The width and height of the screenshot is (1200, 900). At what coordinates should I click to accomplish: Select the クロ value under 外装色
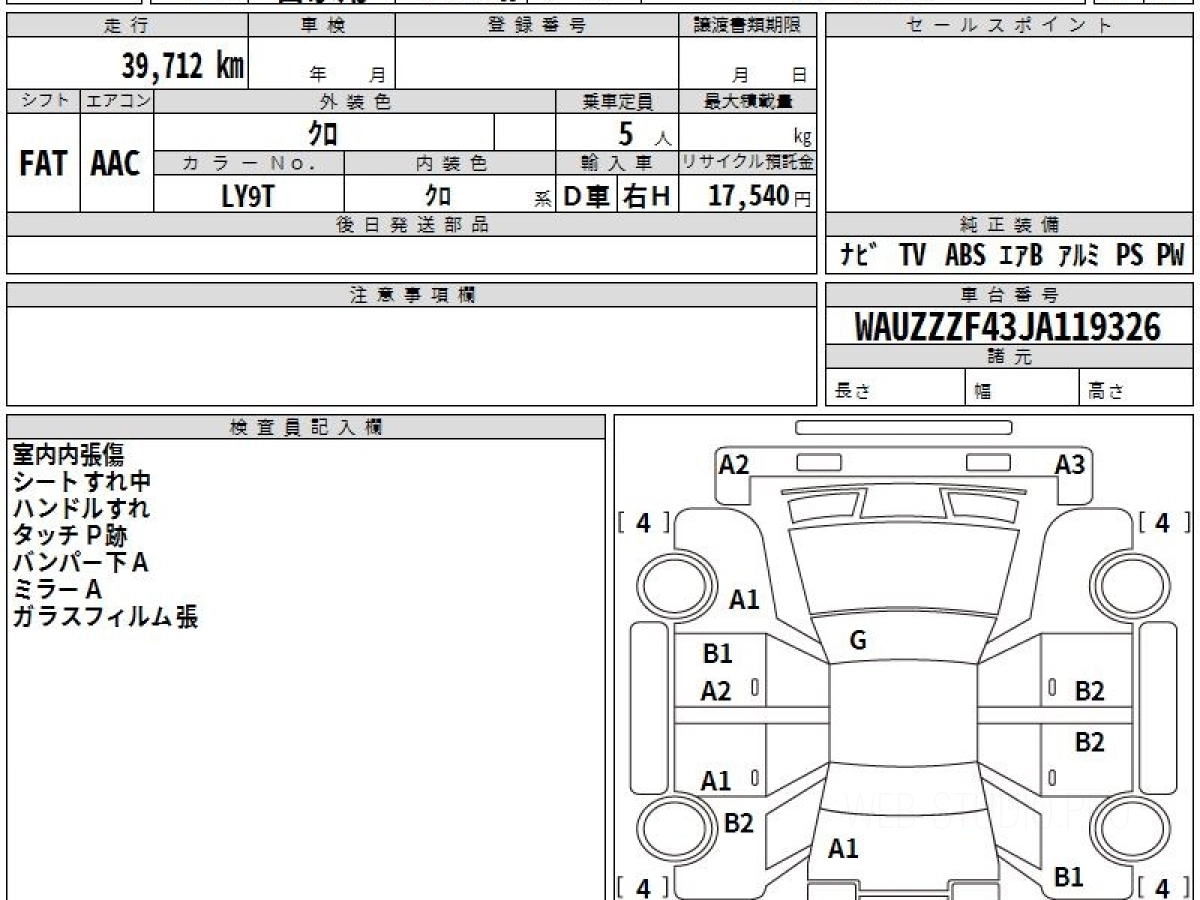coord(324,133)
